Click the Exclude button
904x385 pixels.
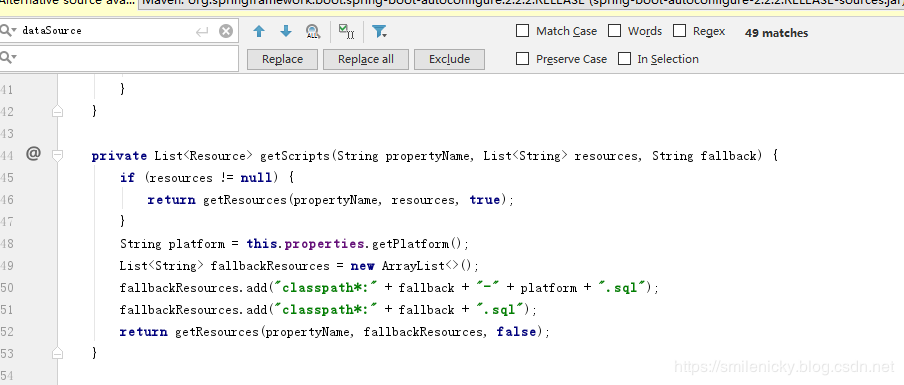[x=449, y=59]
